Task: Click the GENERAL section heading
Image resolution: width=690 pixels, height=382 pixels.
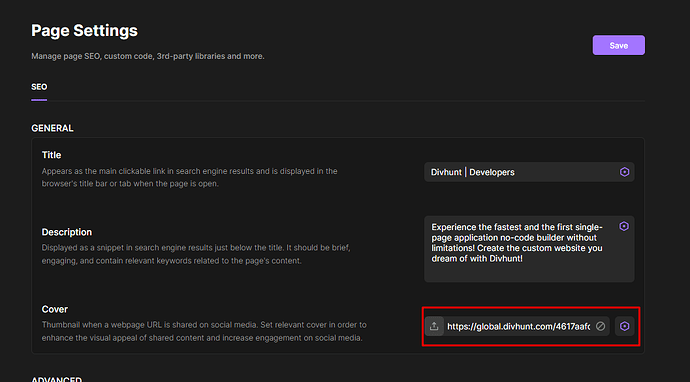Action: click(52, 128)
